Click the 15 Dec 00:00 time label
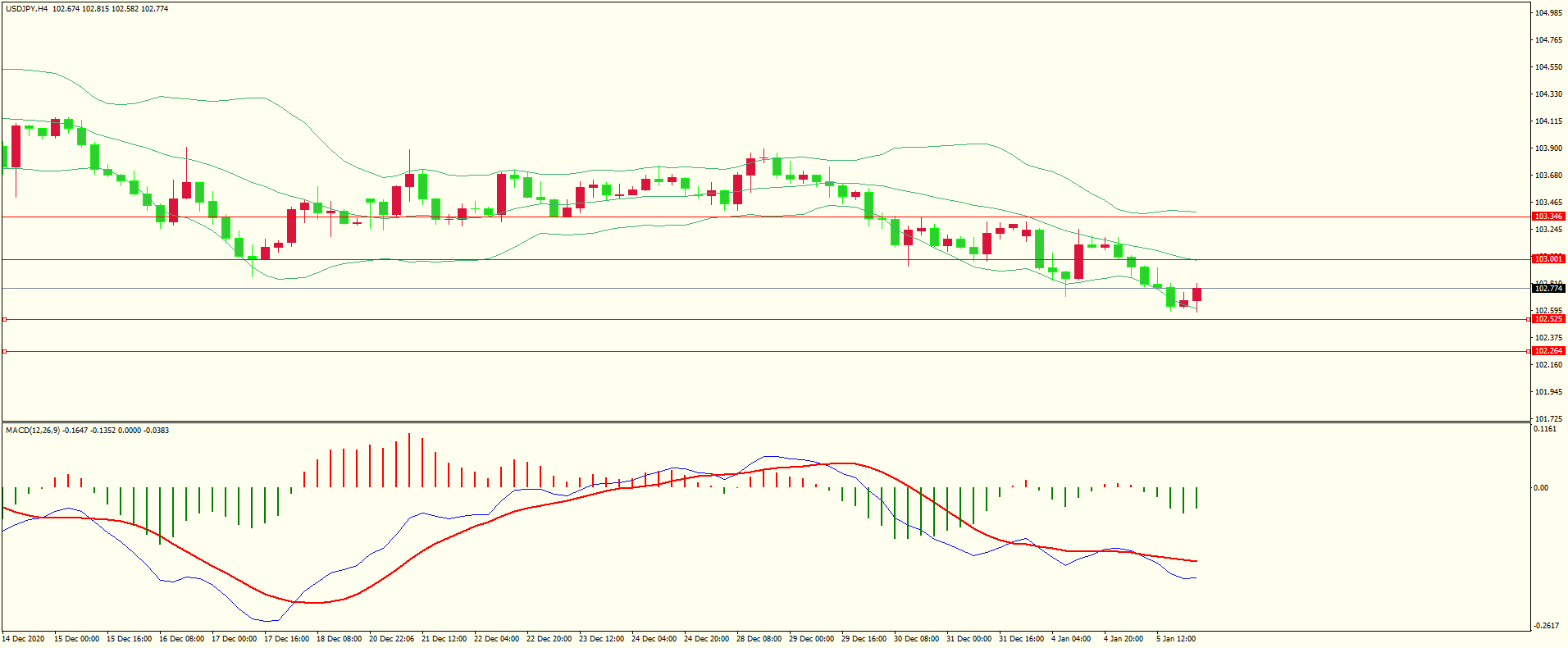The image size is (1568, 648). click(x=76, y=639)
